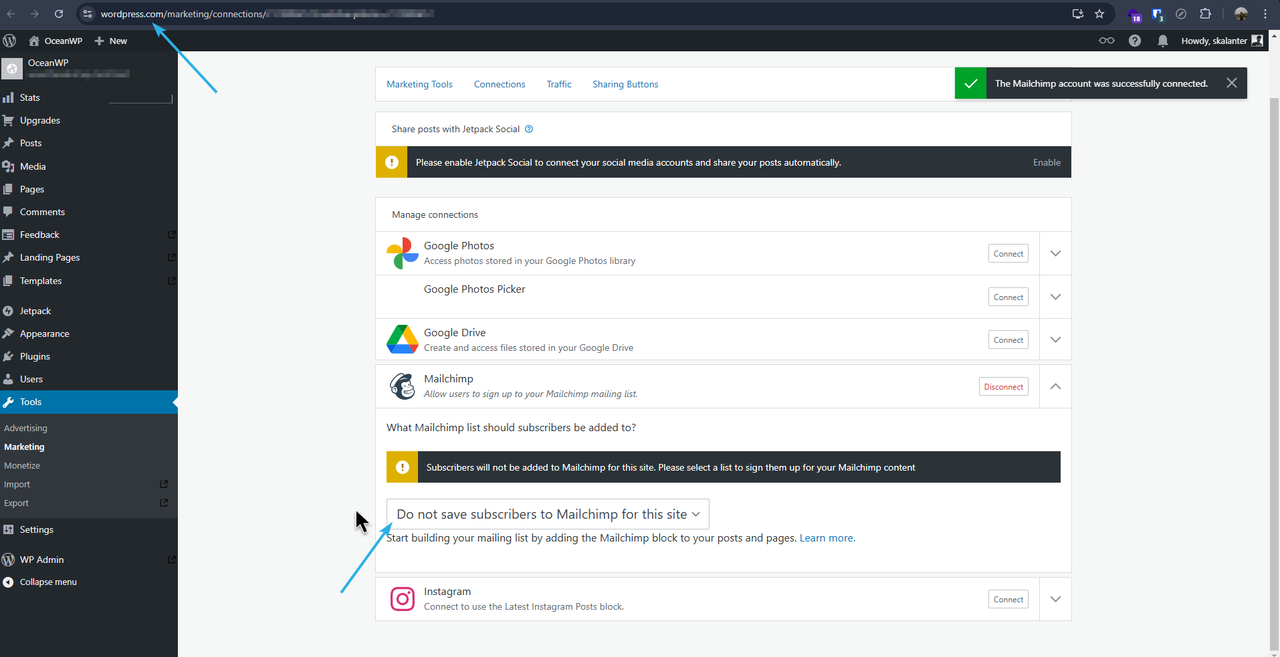
Task: Open the help question mark icon
Action: (1135, 41)
